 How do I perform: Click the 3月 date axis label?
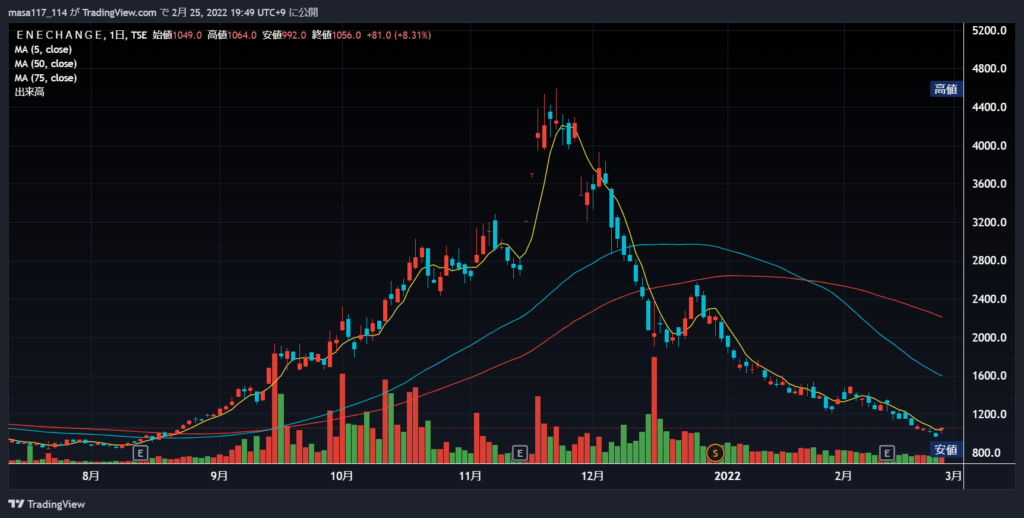point(953,476)
